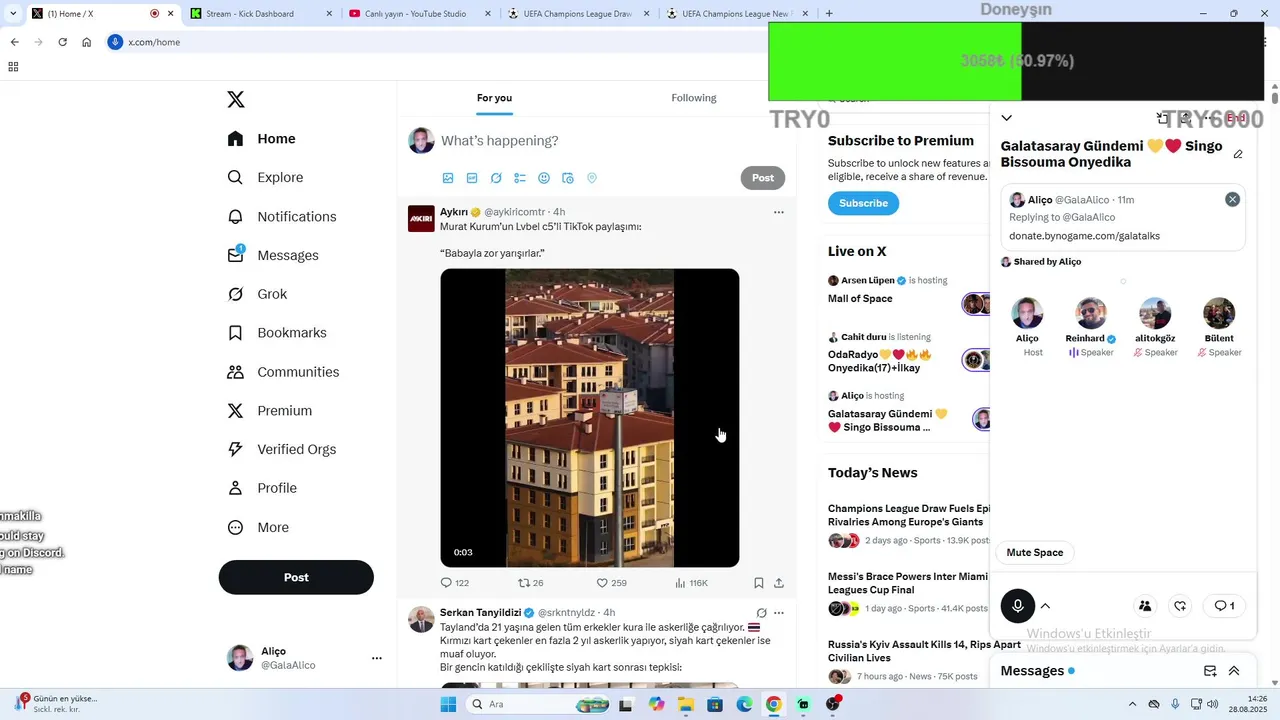Click the Subscribe button for Premium
The width and height of the screenshot is (1280, 720).
pyautogui.click(x=863, y=203)
